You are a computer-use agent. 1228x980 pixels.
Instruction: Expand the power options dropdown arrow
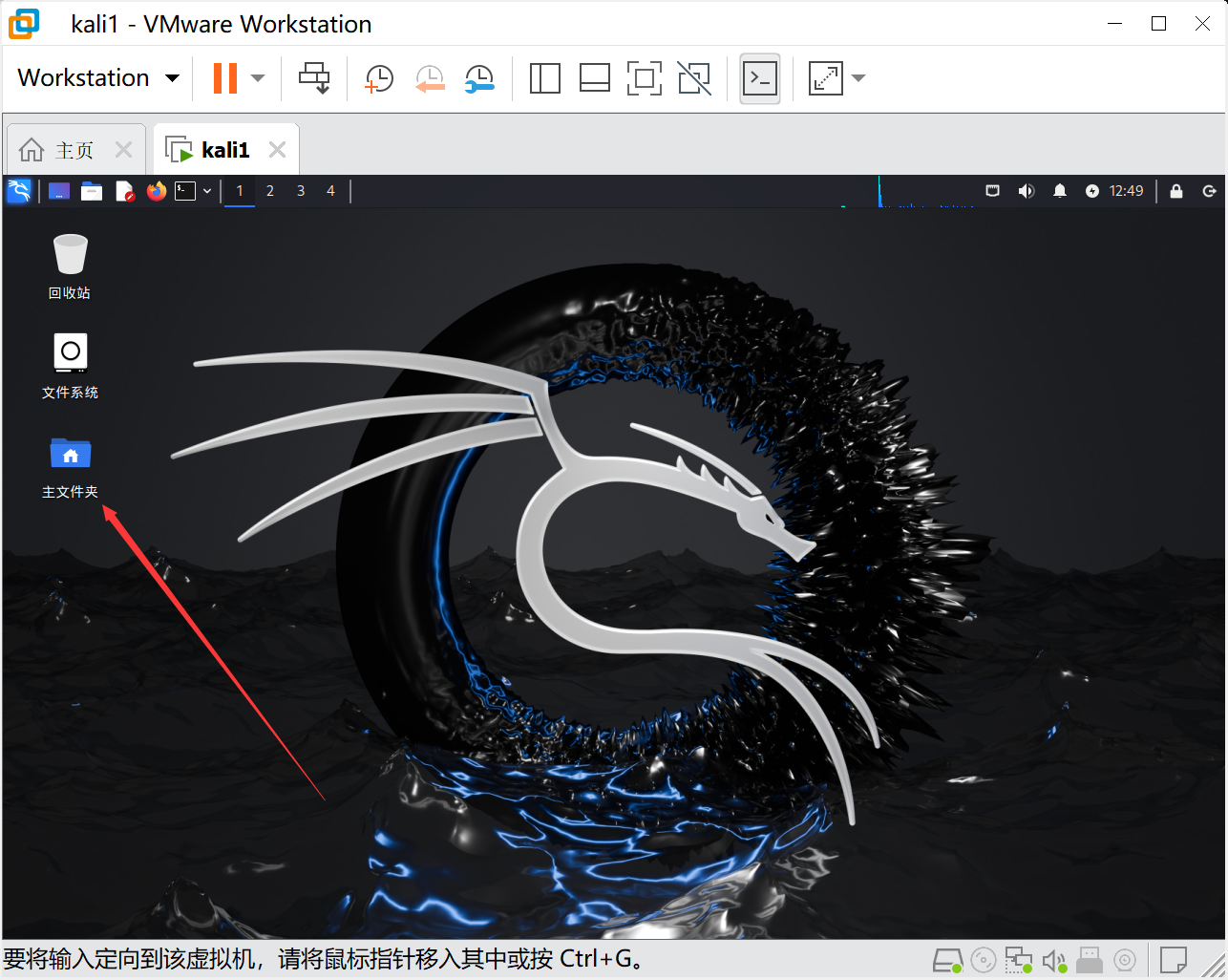(257, 78)
